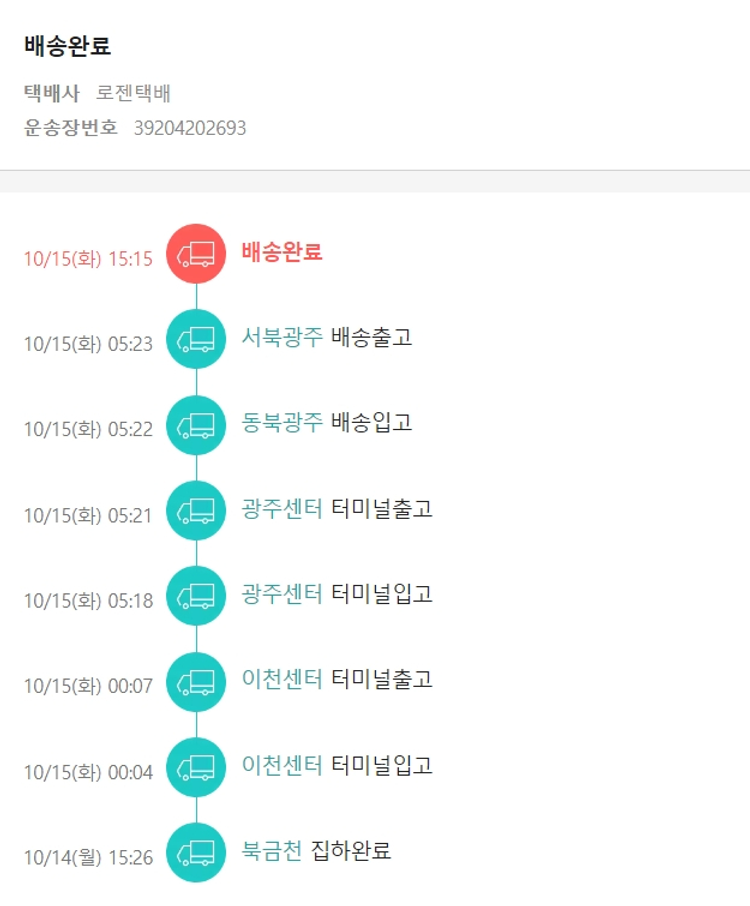Click truck icon beside 광주센터 터미널입고
Screen dimensions: 750x906
[196, 596]
